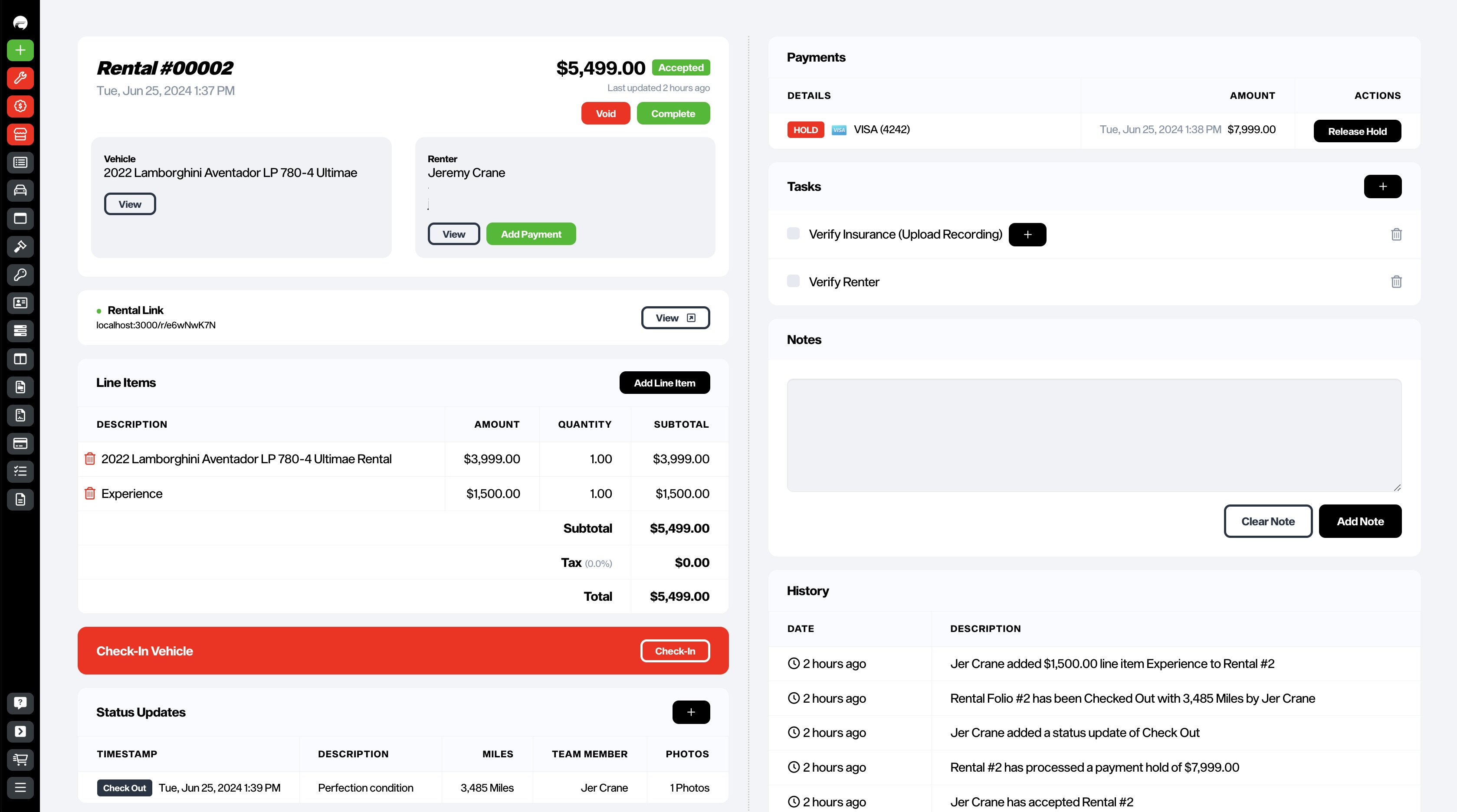This screenshot has width=1457, height=812.
Task: Add upload to Verify Insurance task
Action: click(x=1027, y=235)
